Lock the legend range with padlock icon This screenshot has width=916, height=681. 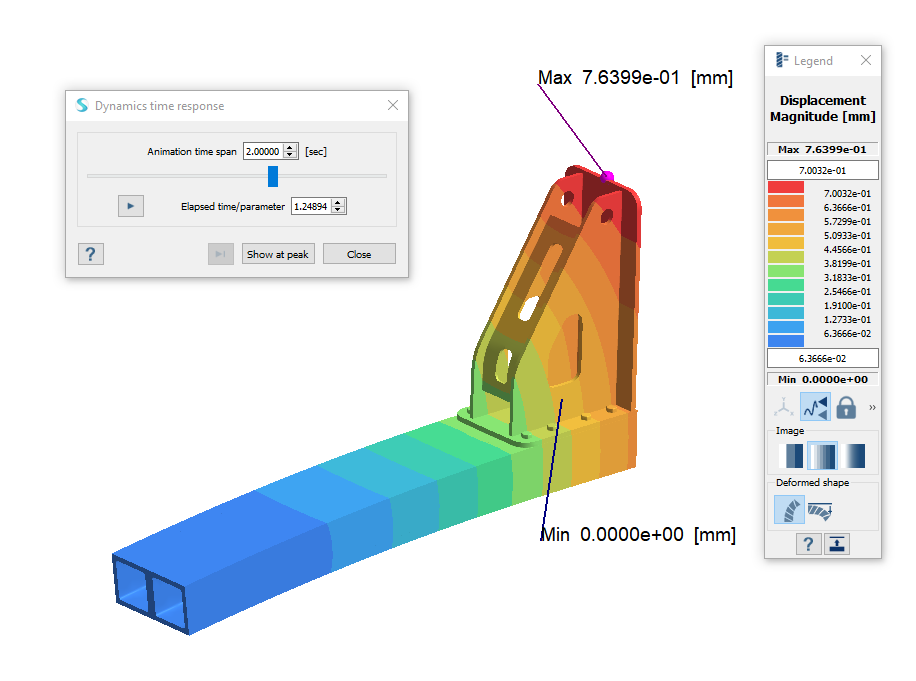(x=846, y=407)
